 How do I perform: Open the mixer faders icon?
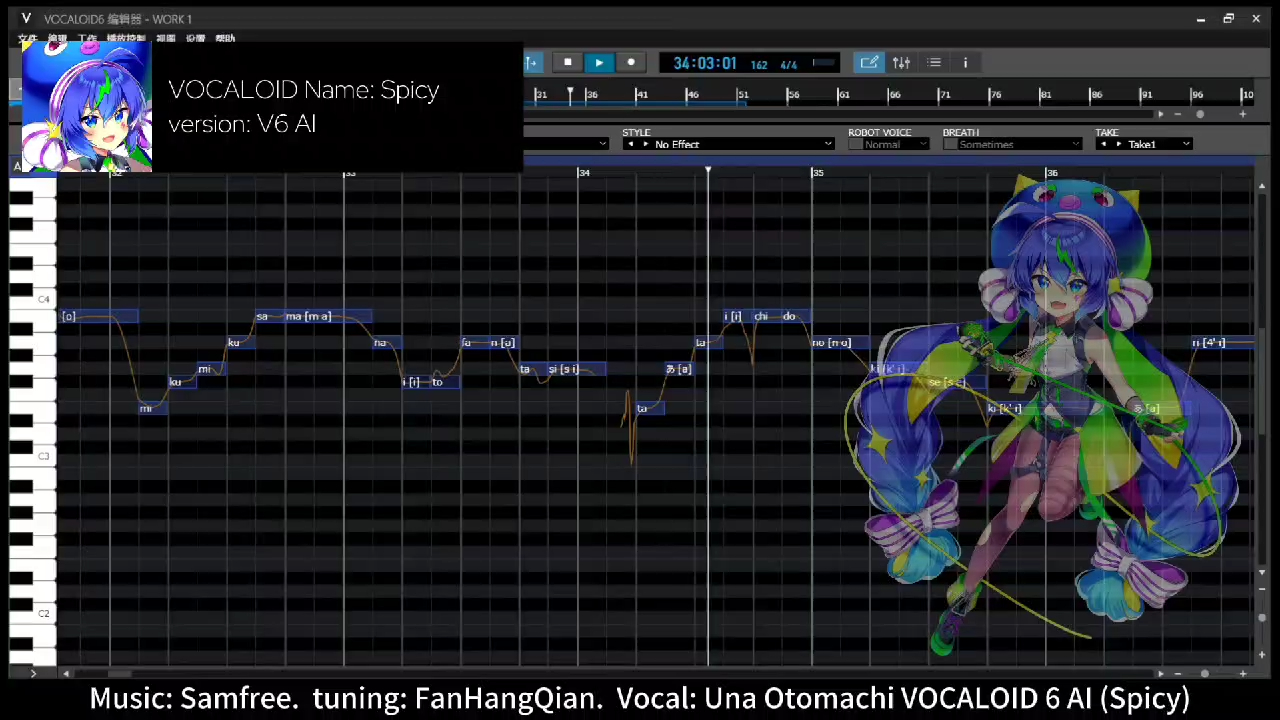click(901, 62)
